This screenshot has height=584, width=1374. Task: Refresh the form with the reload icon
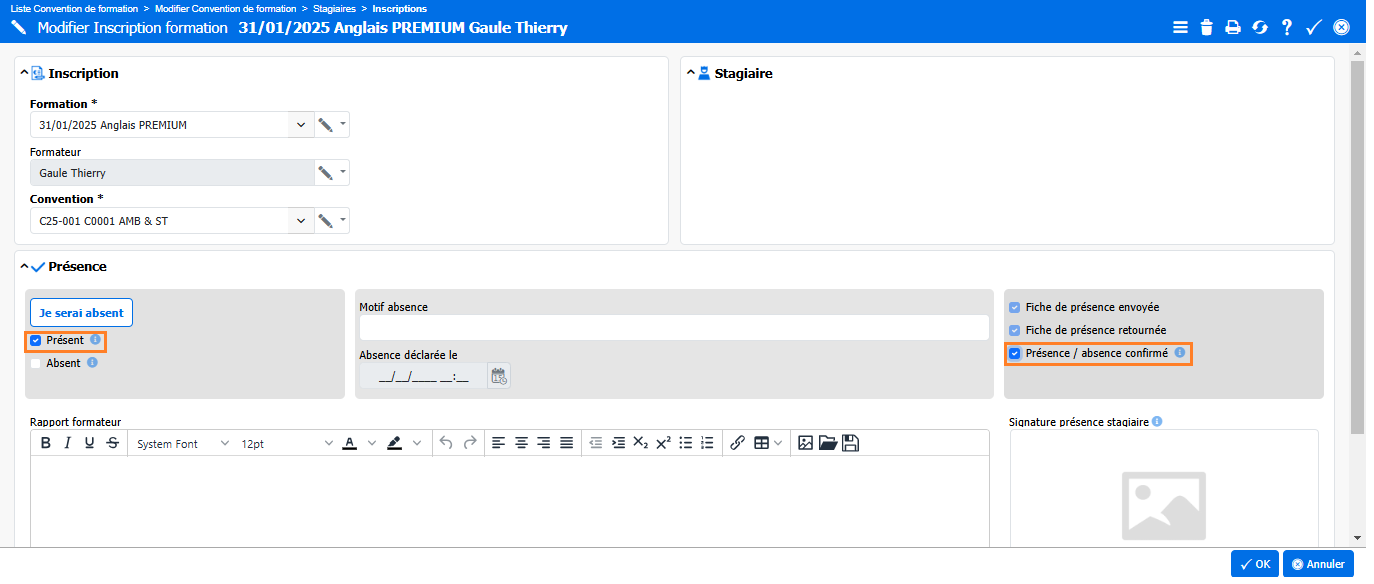click(x=1260, y=28)
